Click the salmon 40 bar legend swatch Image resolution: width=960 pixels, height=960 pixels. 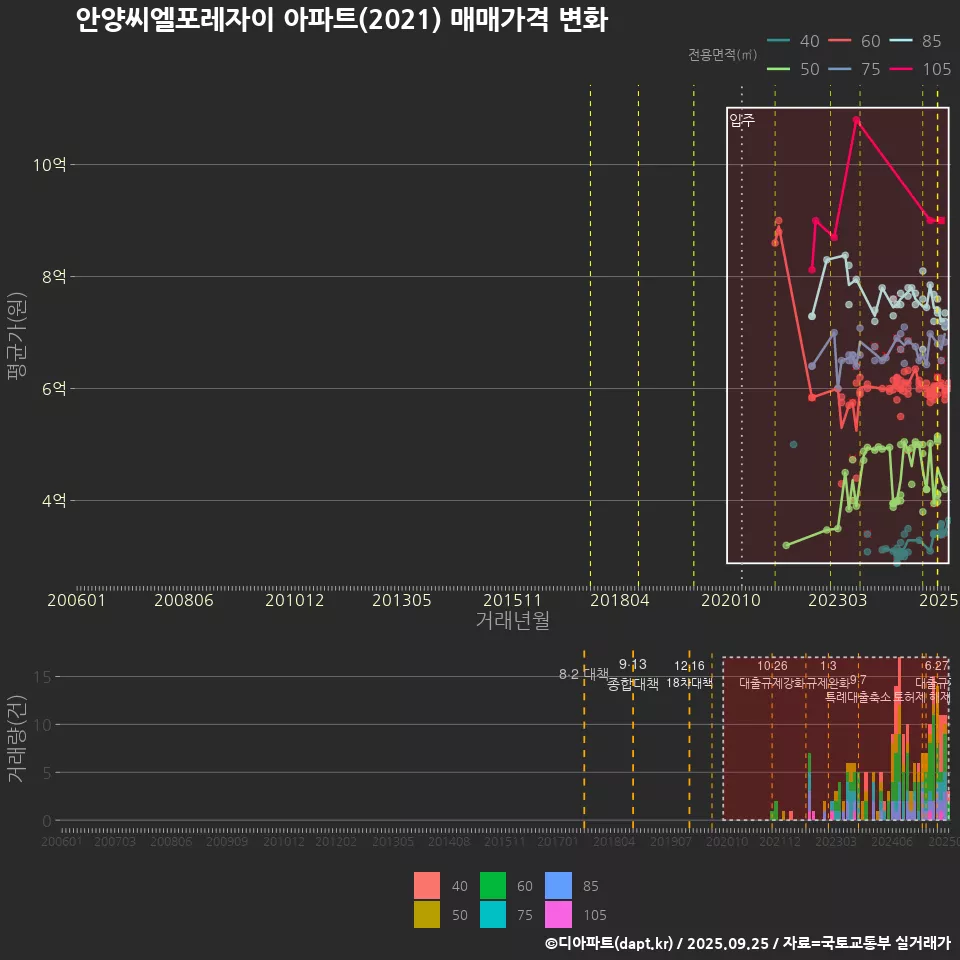click(427, 886)
